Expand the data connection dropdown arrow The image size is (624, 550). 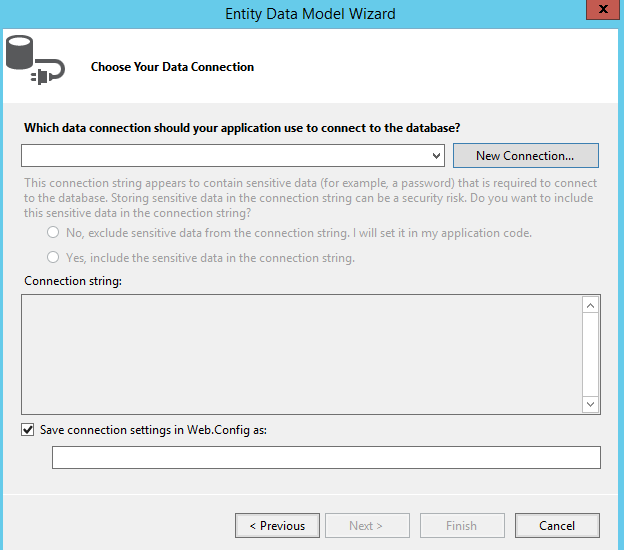point(436,156)
